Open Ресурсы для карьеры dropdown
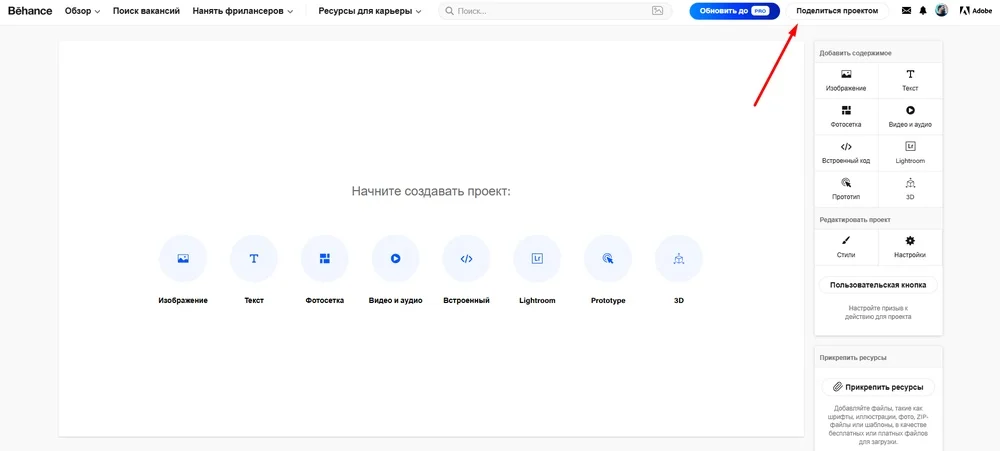 click(x=370, y=11)
